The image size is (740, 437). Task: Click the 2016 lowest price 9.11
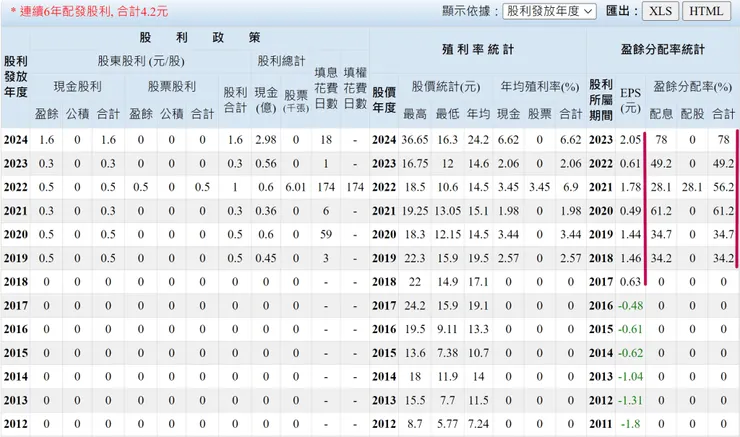point(447,329)
